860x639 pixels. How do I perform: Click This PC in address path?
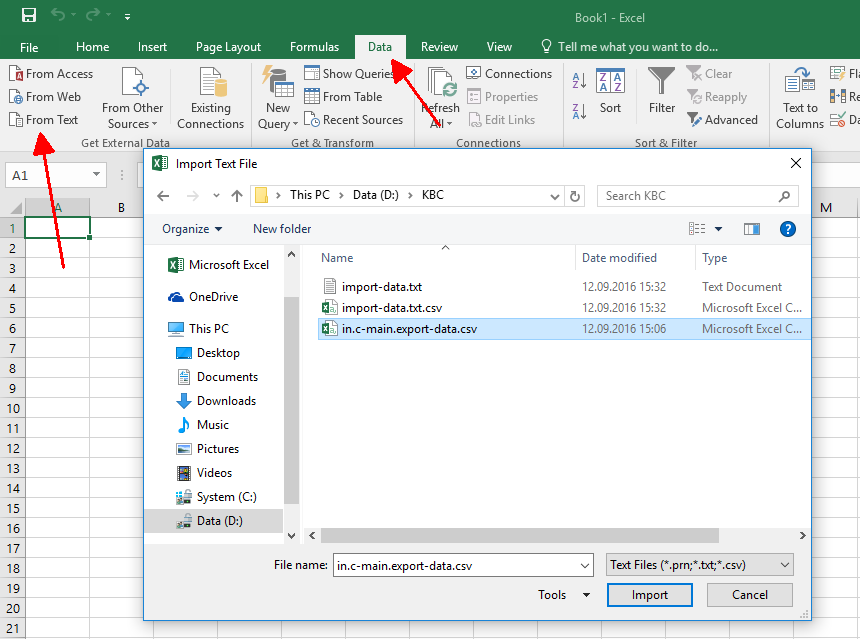(x=310, y=195)
